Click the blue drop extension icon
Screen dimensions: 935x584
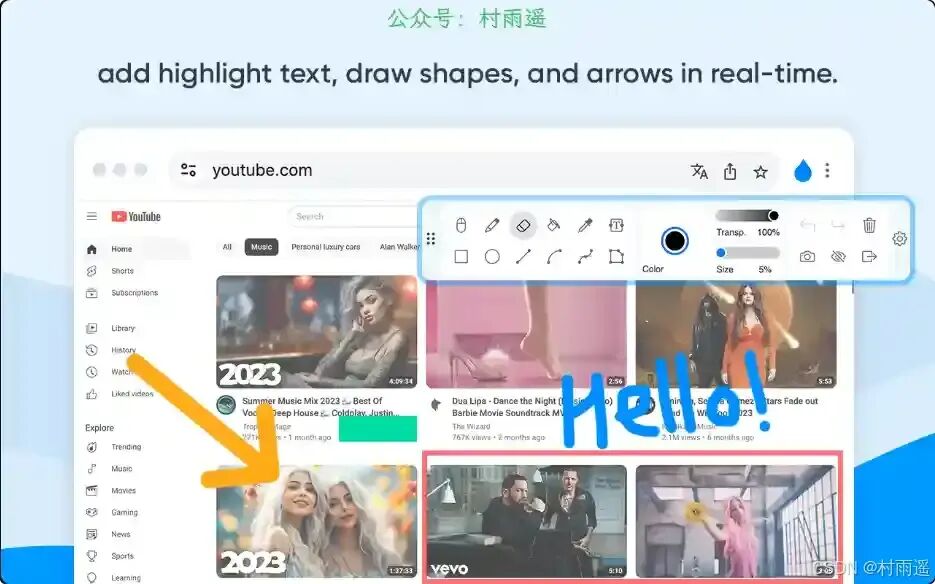803,171
